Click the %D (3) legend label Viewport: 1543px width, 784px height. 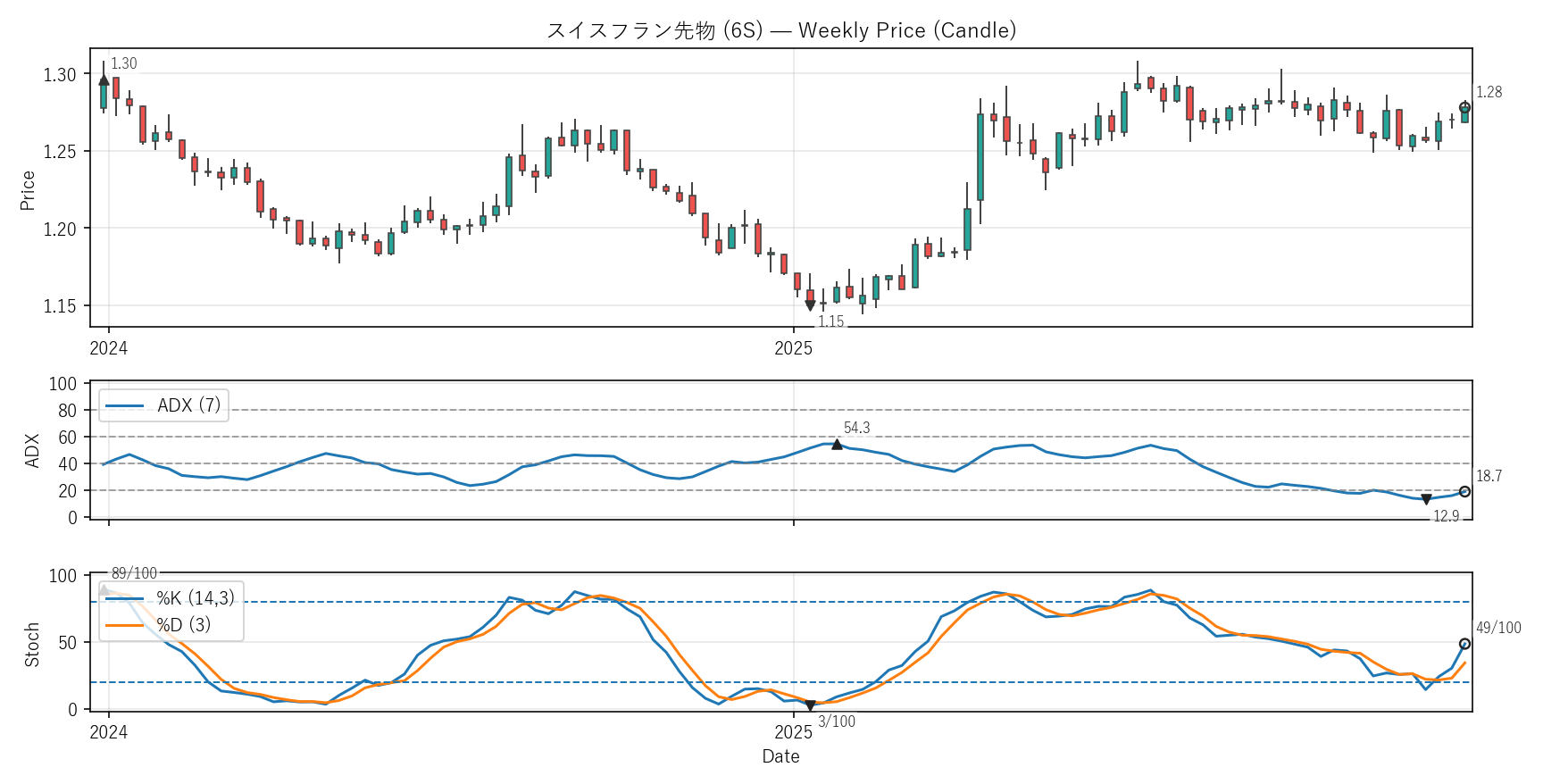click(184, 625)
